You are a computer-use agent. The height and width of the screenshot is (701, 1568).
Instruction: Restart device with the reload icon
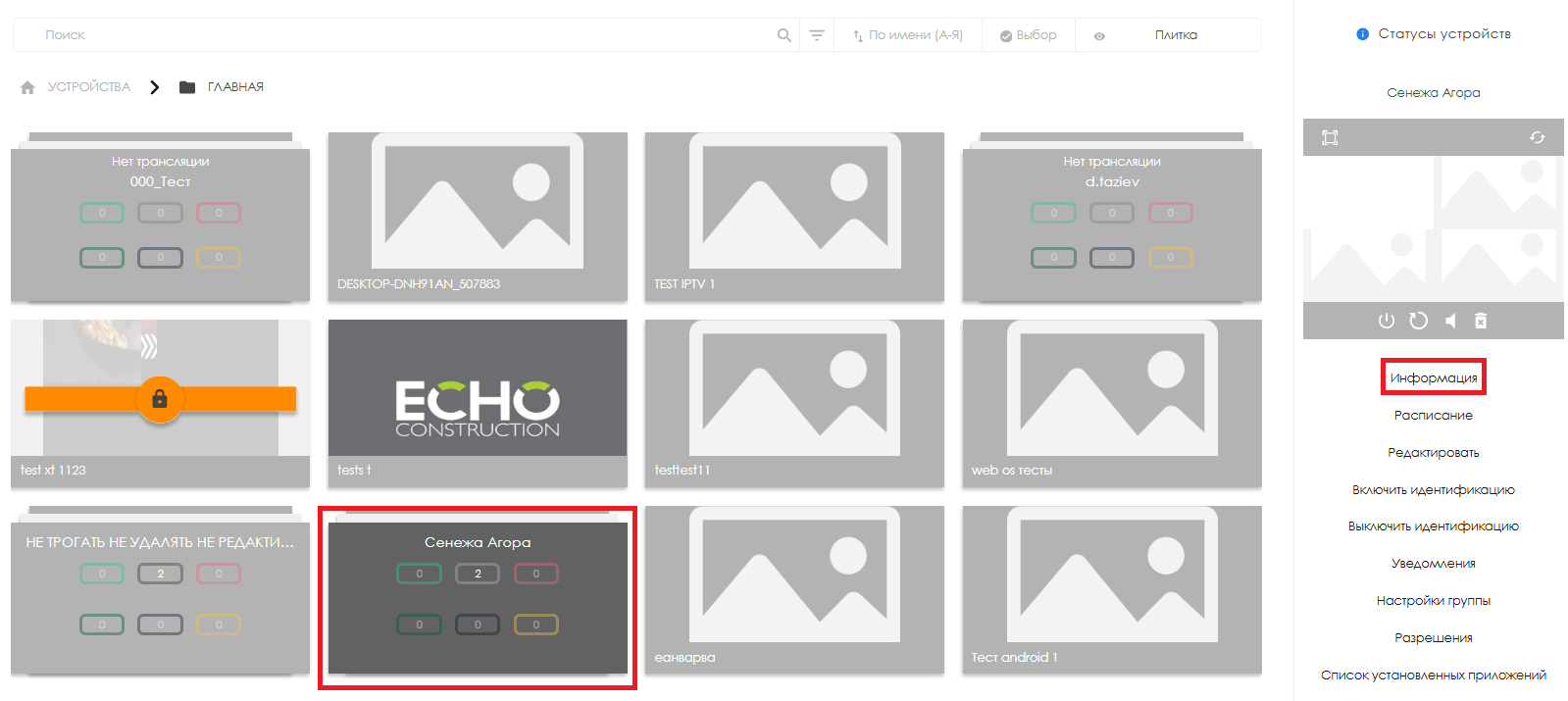(x=1418, y=321)
